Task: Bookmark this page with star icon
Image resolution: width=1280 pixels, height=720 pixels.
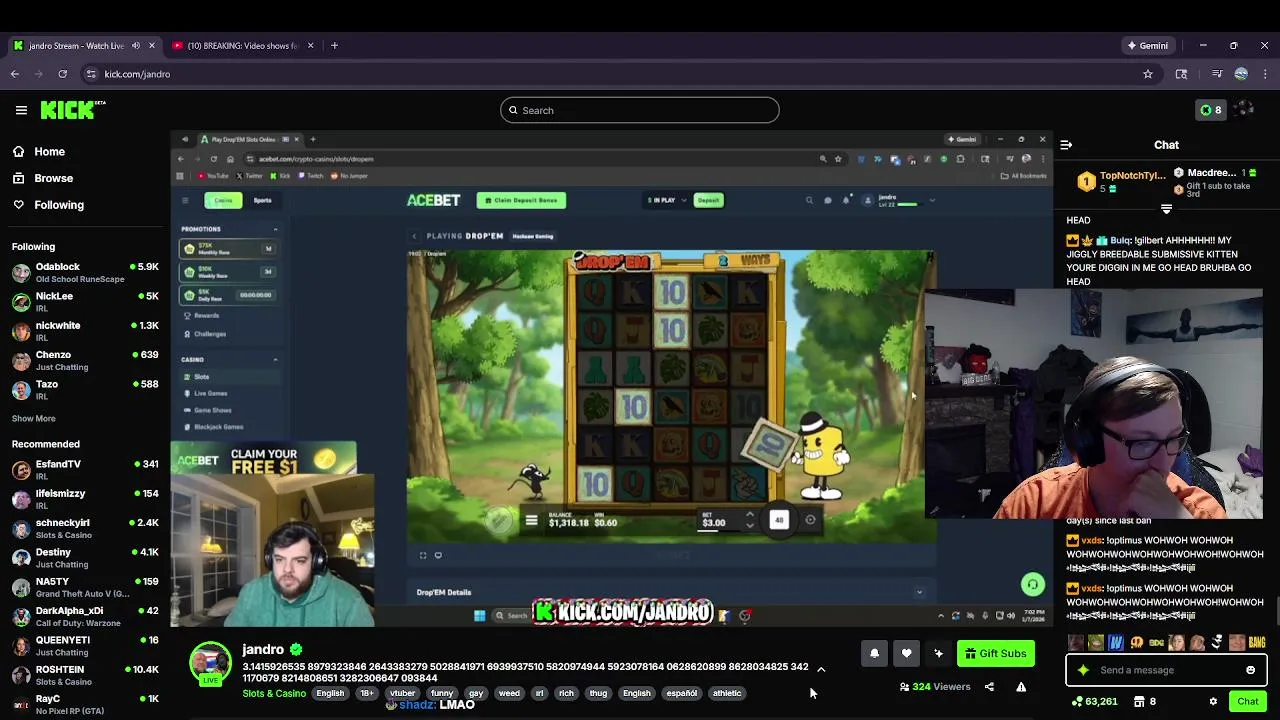Action: click(x=1148, y=74)
